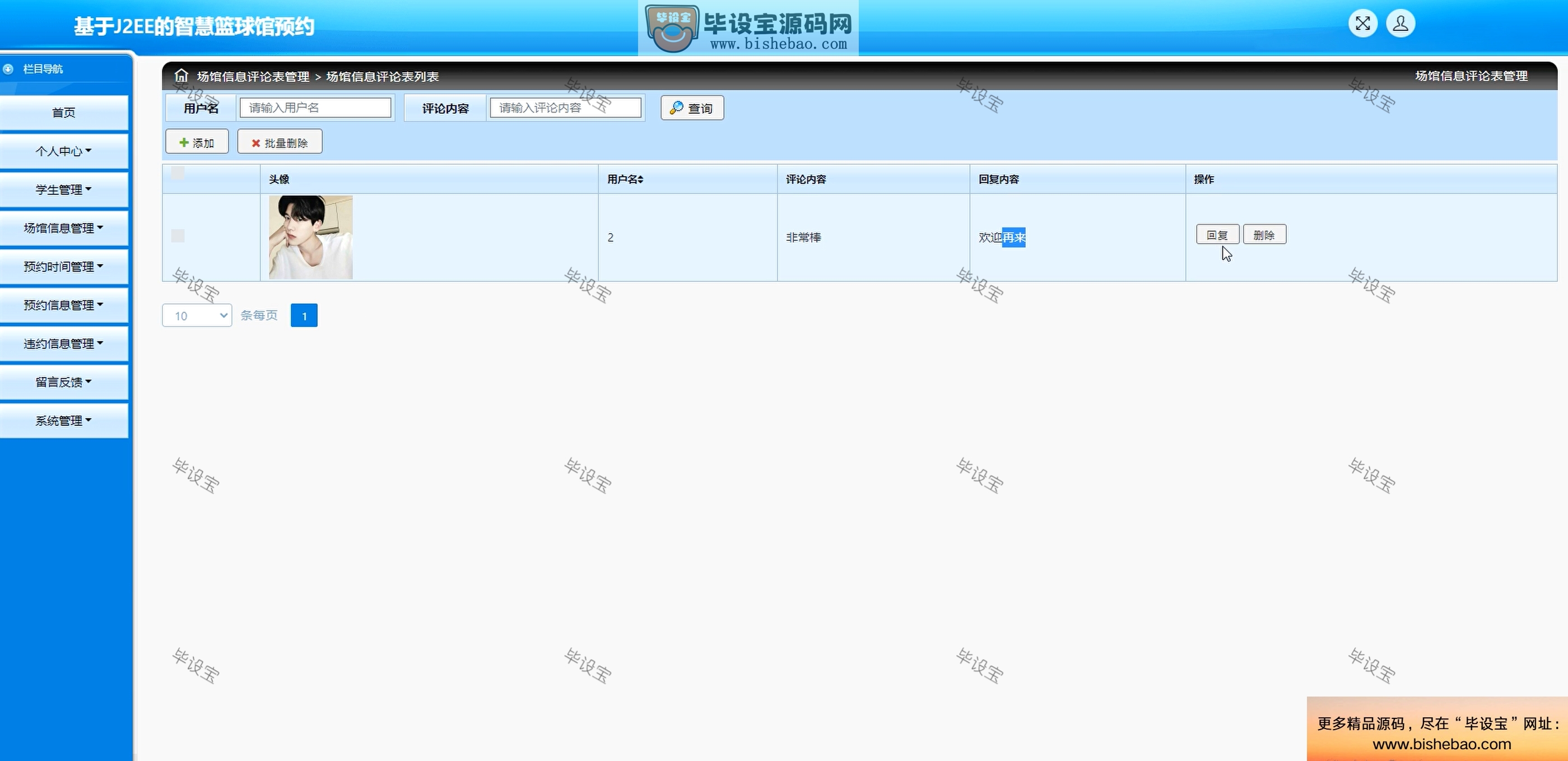Click page 1 pagination button

[304, 315]
